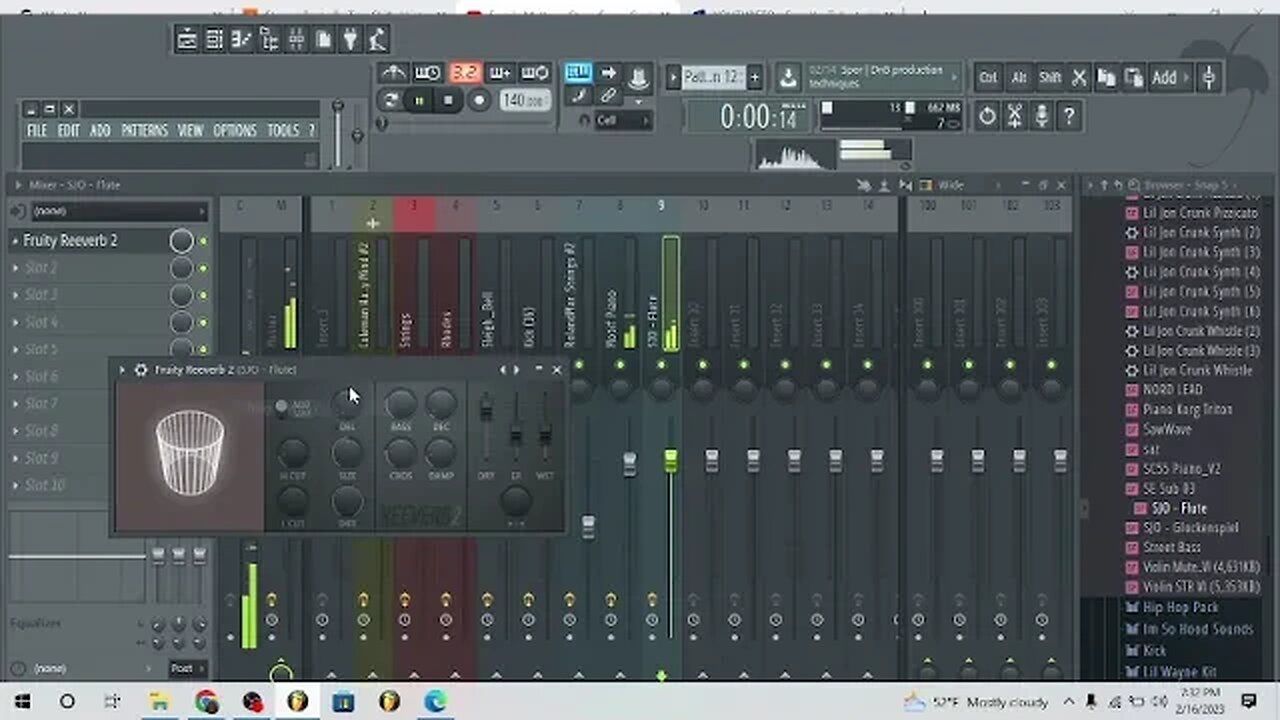The image size is (1280, 720).
Task: Open the PATTERNS menu
Action: click(145, 131)
